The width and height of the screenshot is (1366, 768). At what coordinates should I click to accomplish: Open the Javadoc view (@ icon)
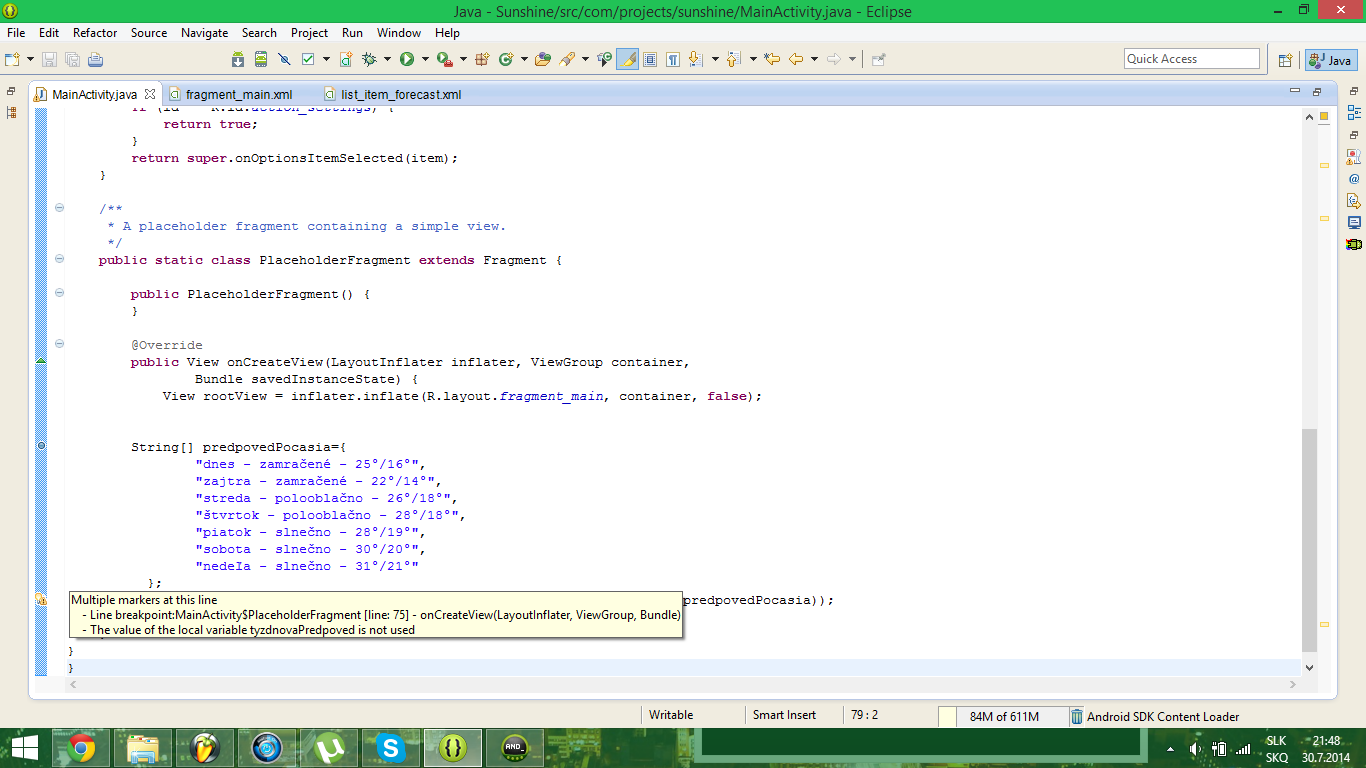1353,179
